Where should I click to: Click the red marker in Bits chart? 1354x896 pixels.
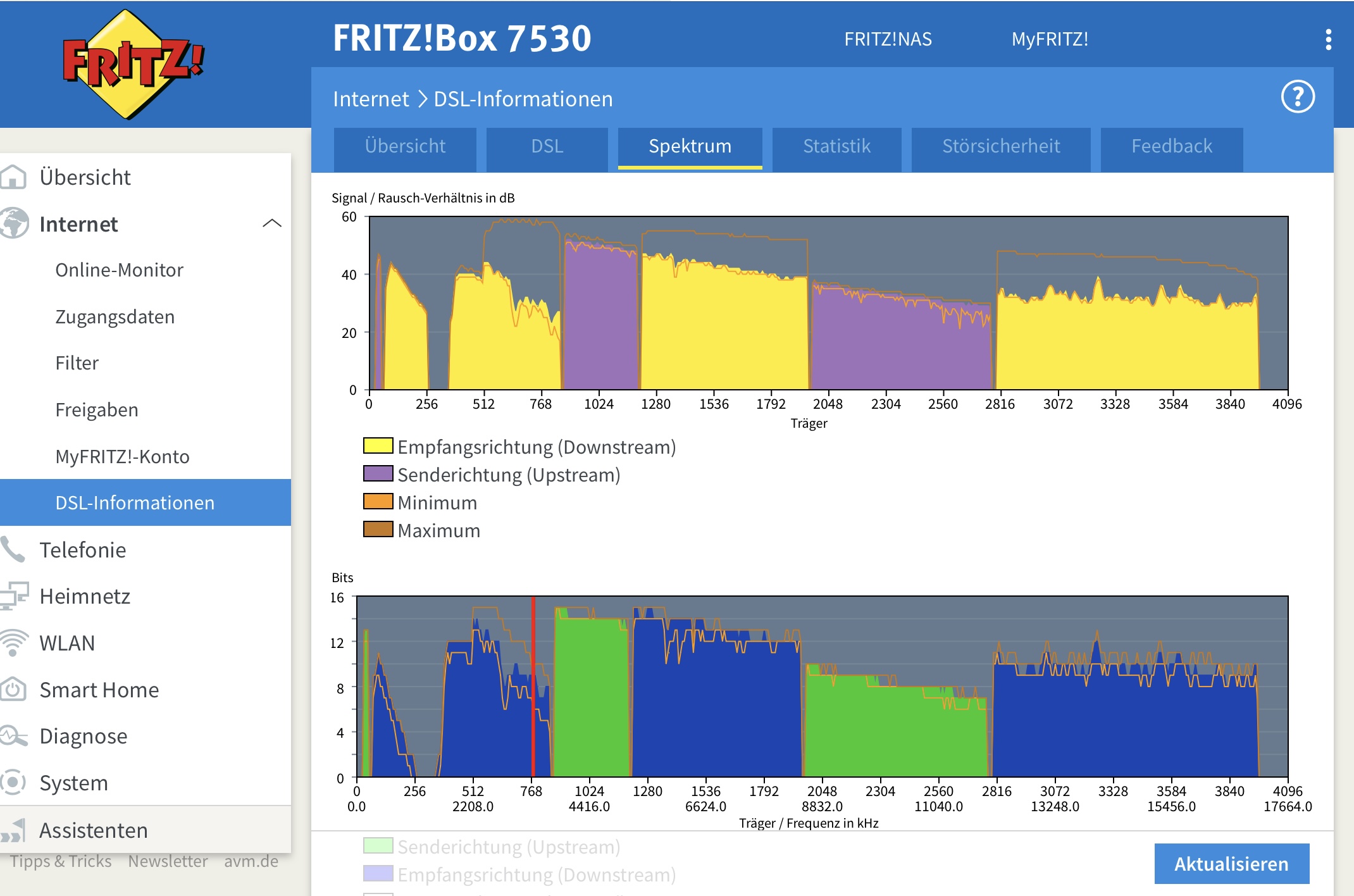pos(533,687)
